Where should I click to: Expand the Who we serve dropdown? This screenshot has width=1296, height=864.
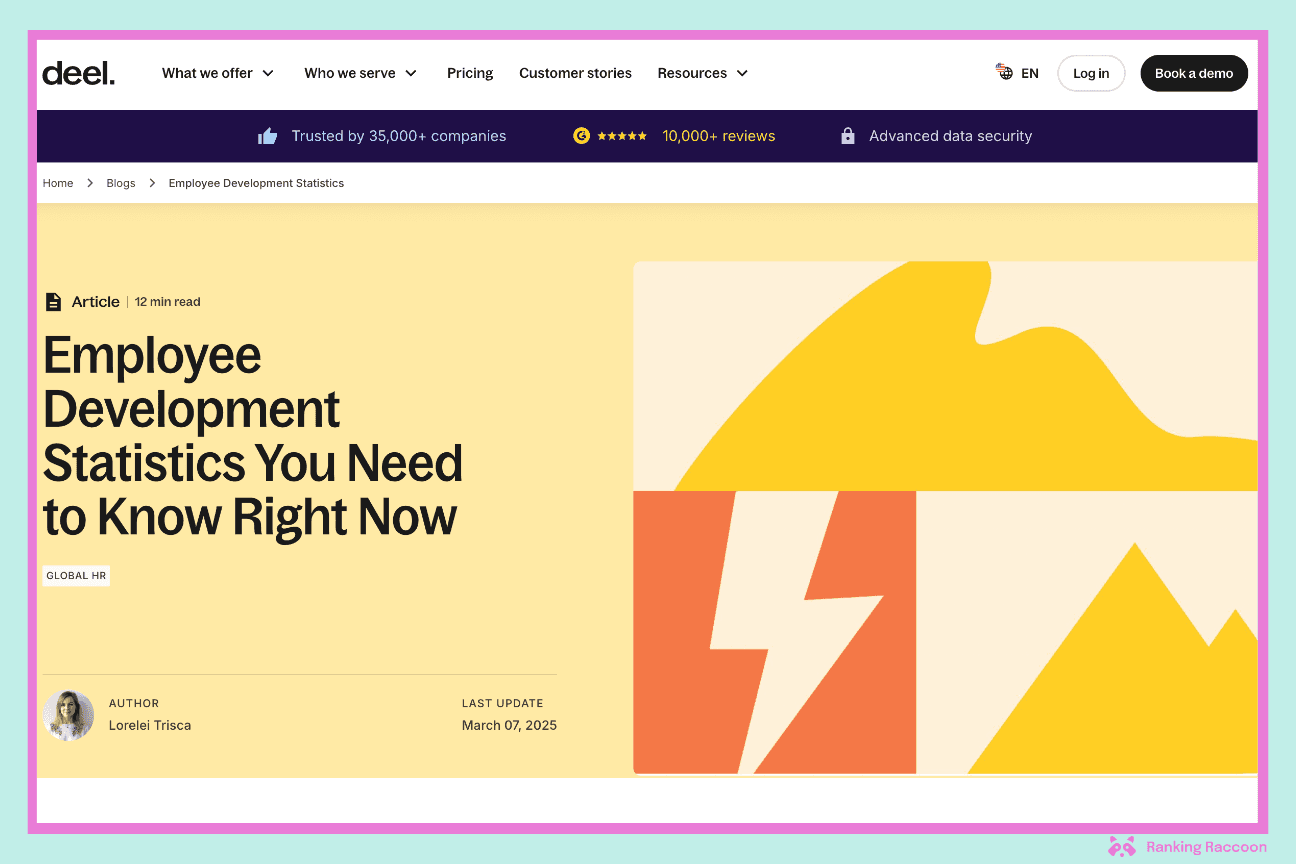pyautogui.click(x=360, y=73)
